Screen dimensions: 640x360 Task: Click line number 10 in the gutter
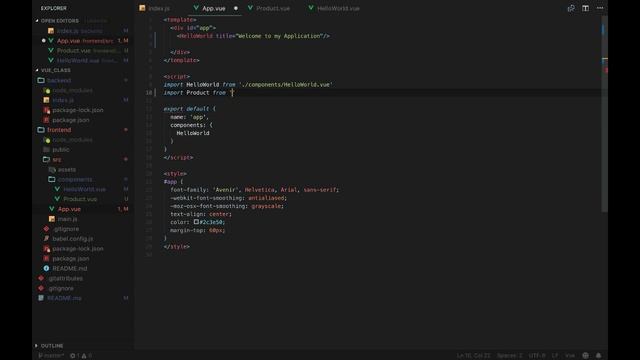click(149, 93)
